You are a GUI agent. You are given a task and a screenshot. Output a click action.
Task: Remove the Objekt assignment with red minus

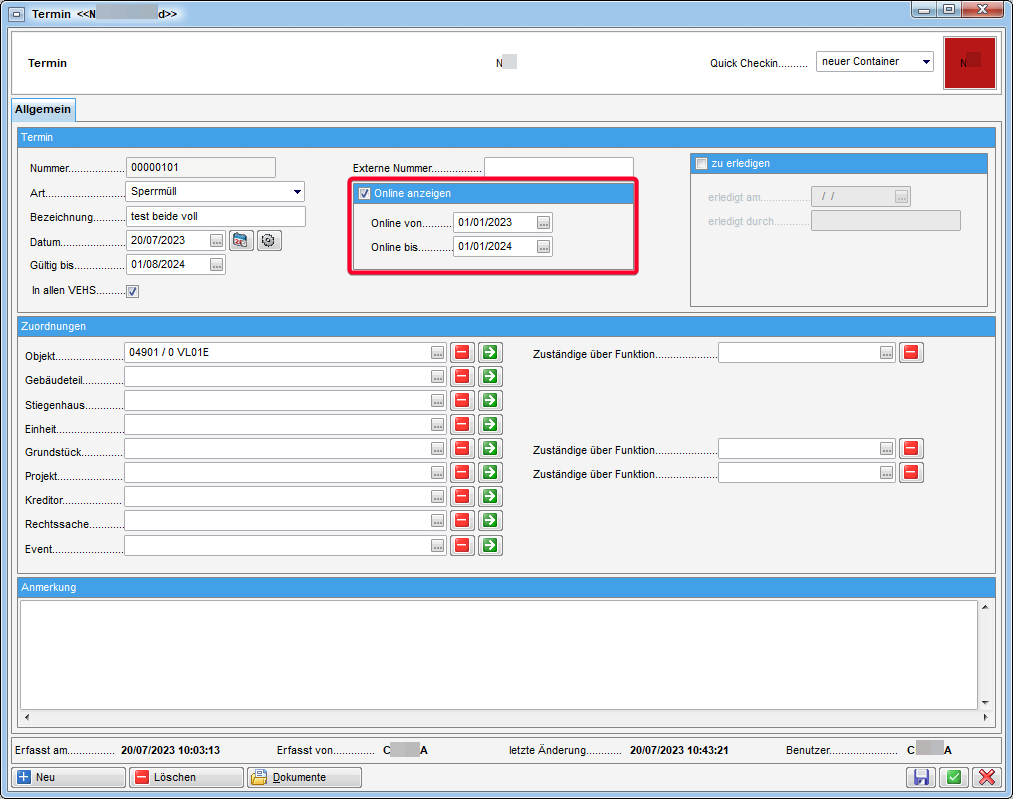pyautogui.click(x=462, y=352)
